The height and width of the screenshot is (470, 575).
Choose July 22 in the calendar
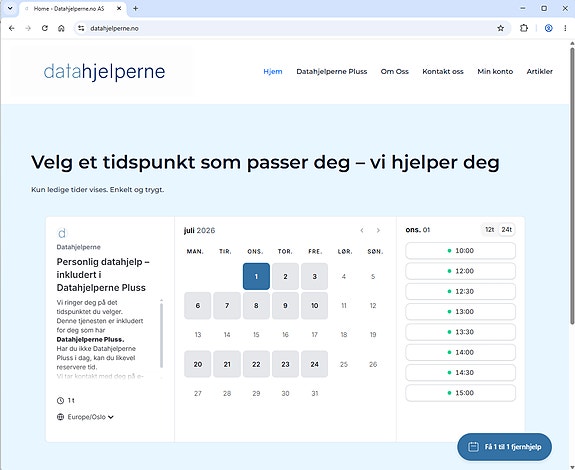[x=256, y=364]
